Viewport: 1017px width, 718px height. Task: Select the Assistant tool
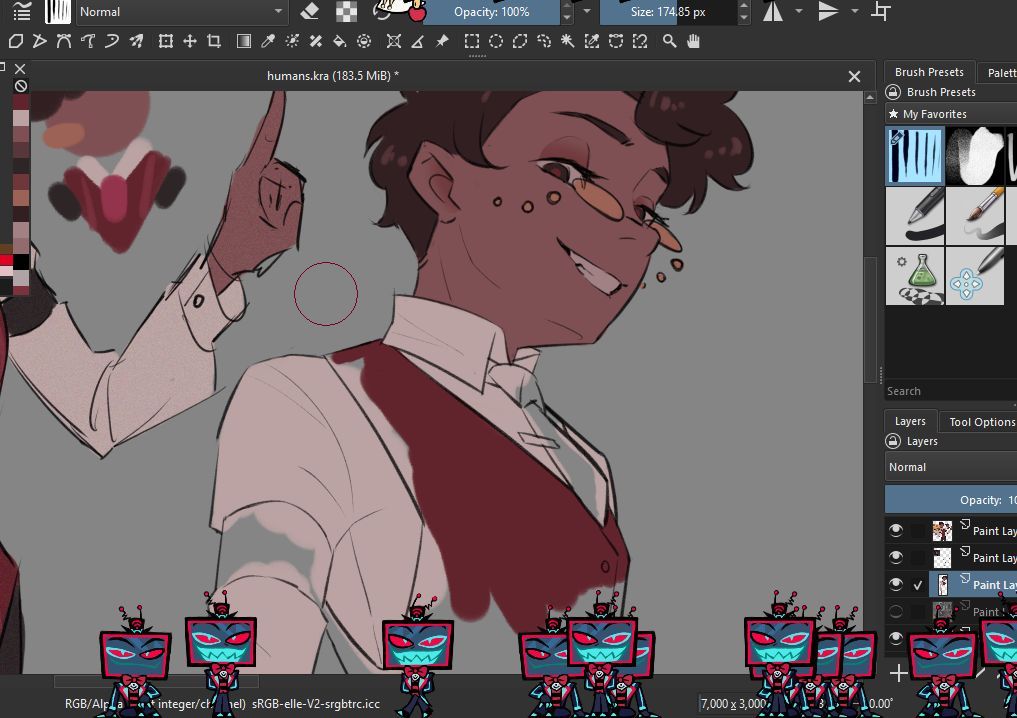click(394, 42)
